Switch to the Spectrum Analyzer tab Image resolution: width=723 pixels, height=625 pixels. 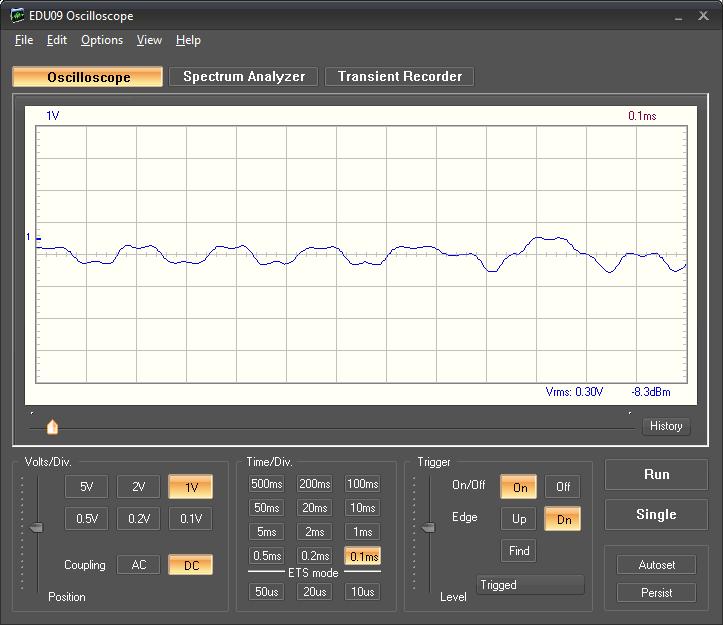click(x=244, y=77)
